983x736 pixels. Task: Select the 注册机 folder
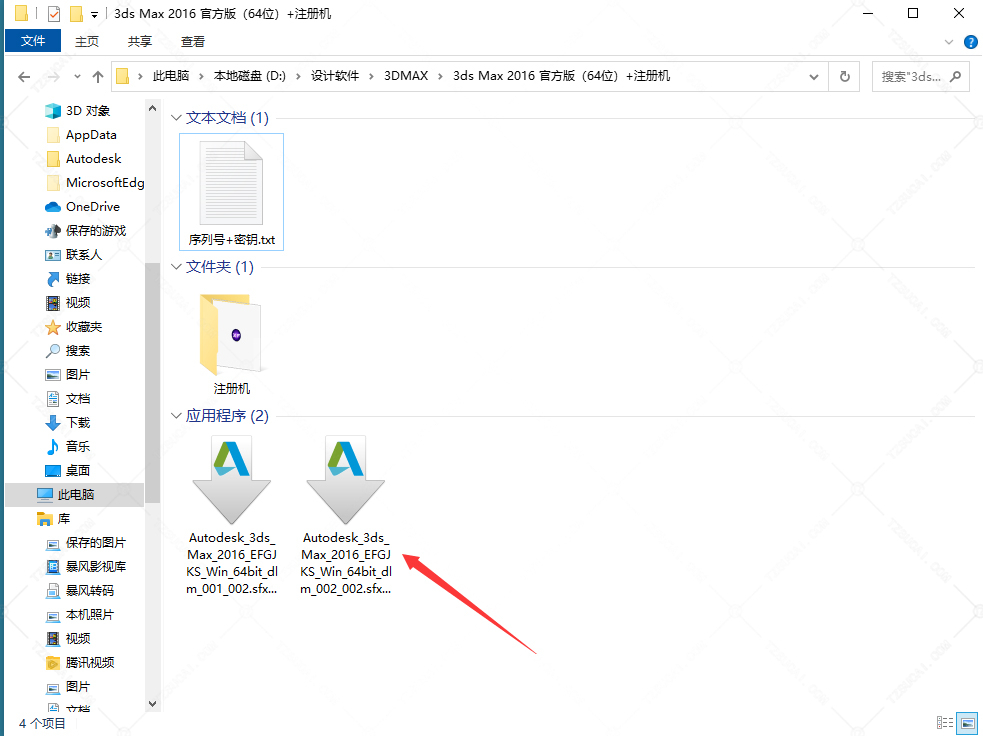click(x=231, y=344)
